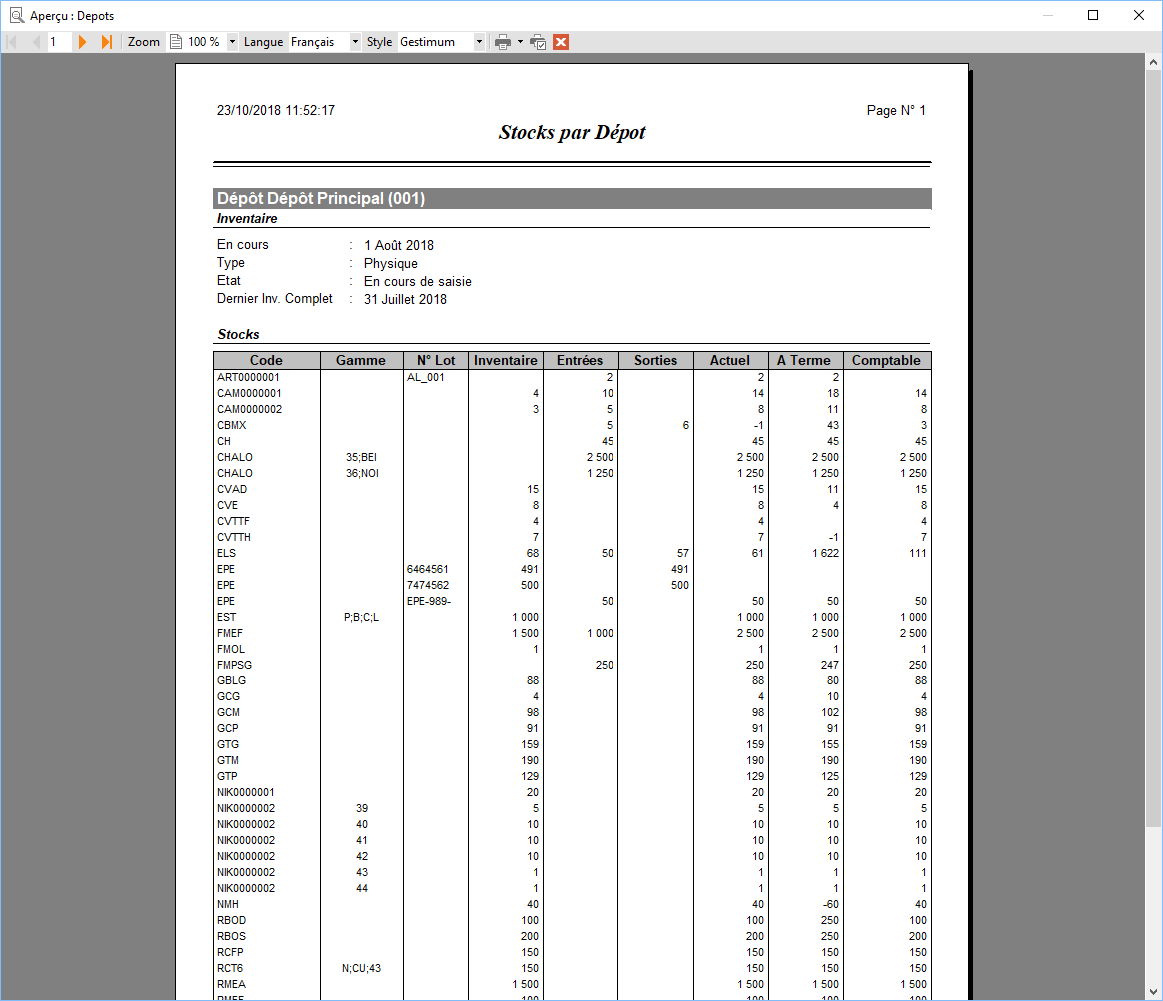Click the page icon beside Zoom
The width and height of the screenshot is (1163, 1001).
coord(176,42)
